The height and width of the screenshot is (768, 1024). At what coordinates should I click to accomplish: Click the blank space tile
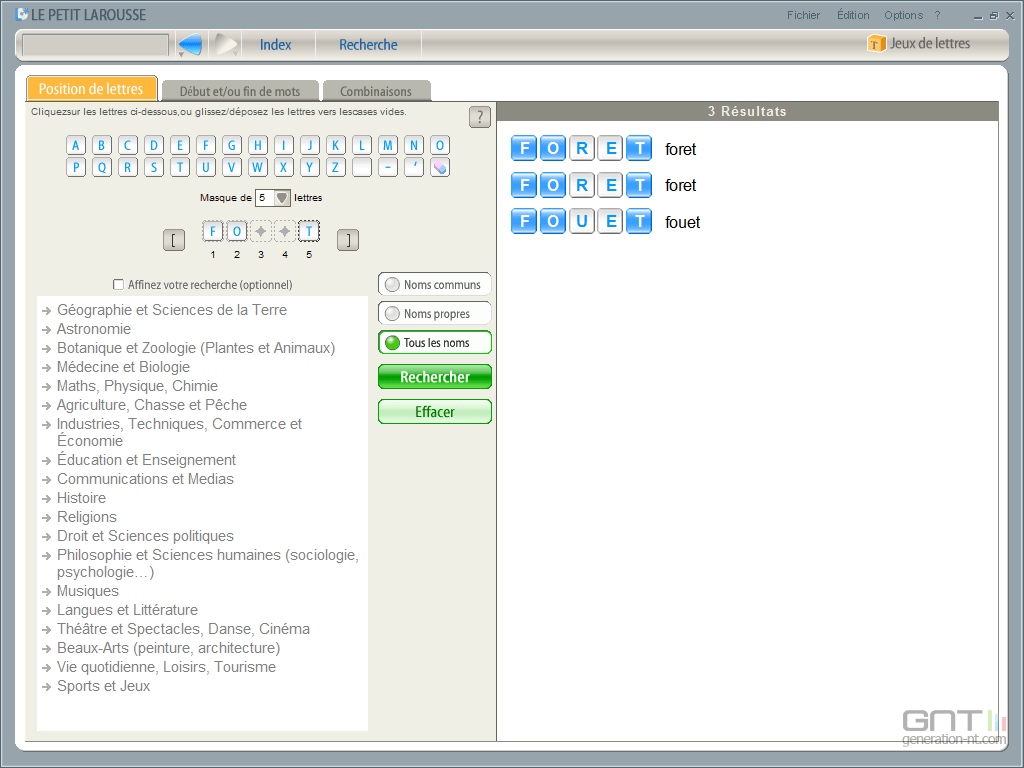362,167
